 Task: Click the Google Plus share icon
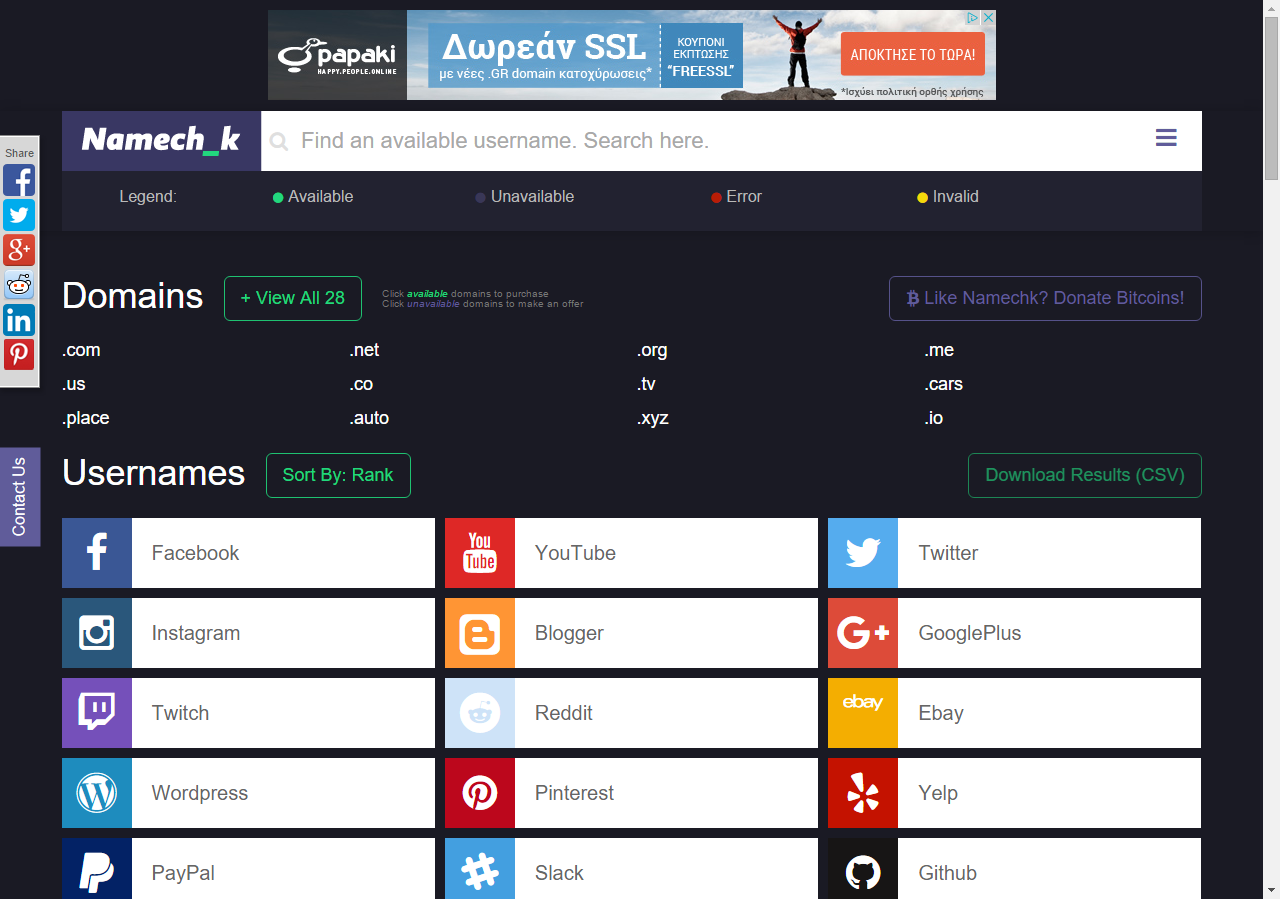(19, 250)
